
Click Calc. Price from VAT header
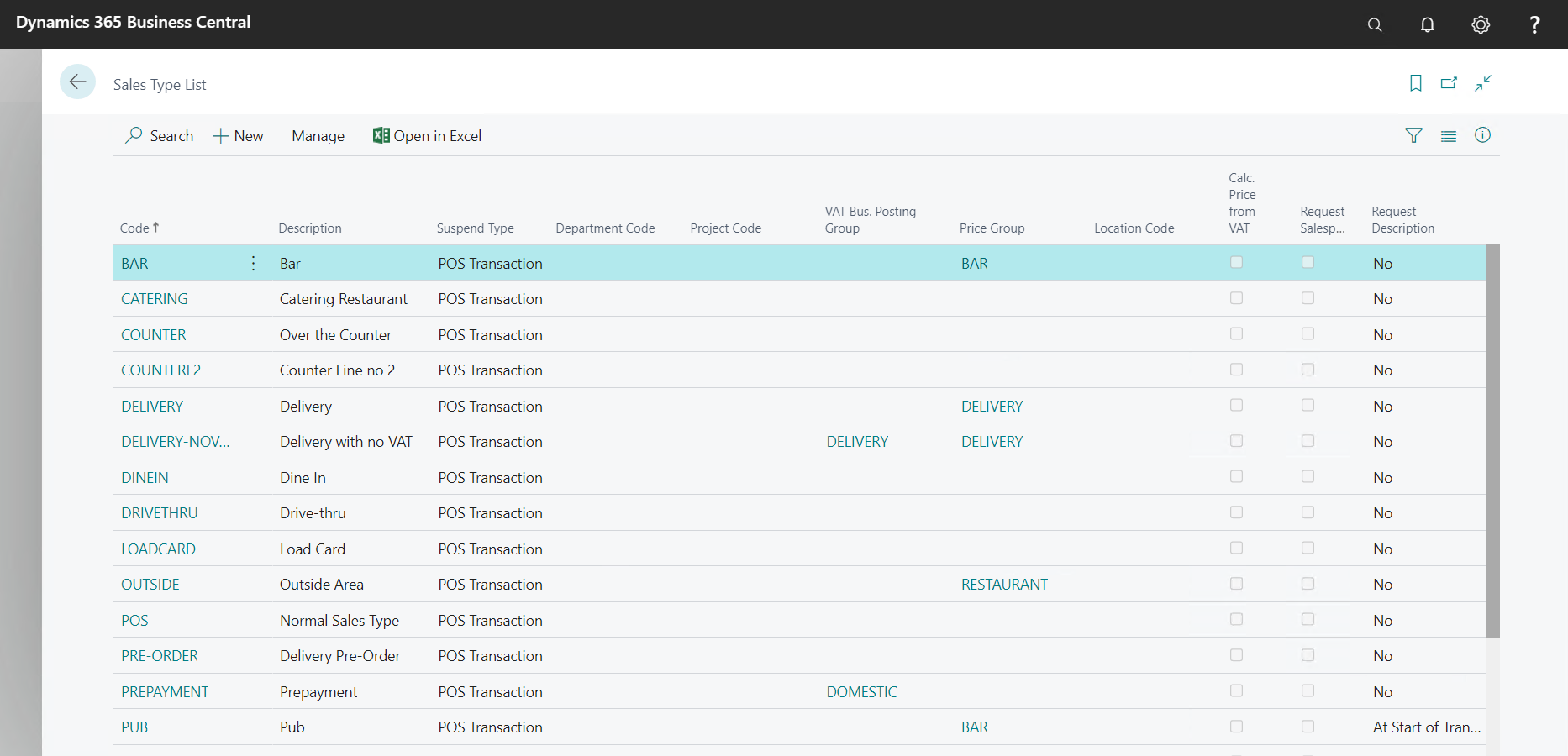[x=1242, y=203]
